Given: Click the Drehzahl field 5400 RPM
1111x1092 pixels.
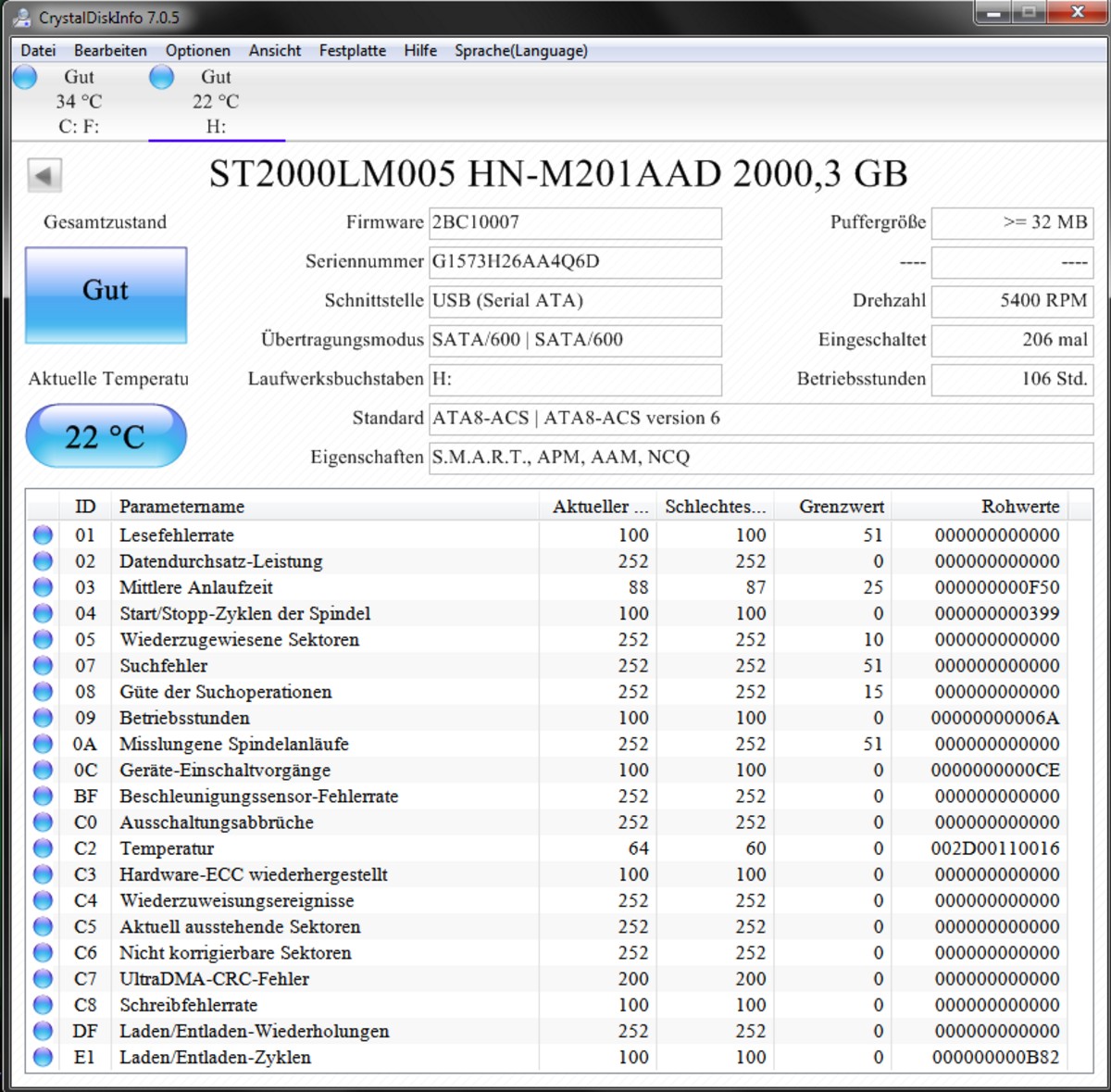Looking at the screenshot, I should pyautogui.click(x=1012, y=301).
